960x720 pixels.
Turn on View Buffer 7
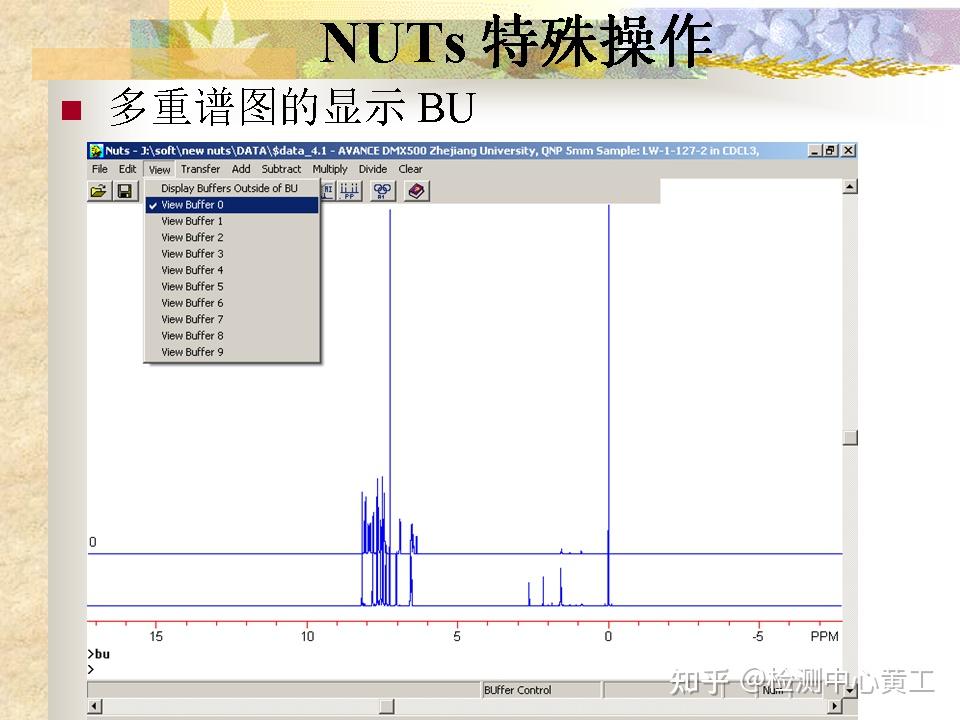[x=190, y=319]
